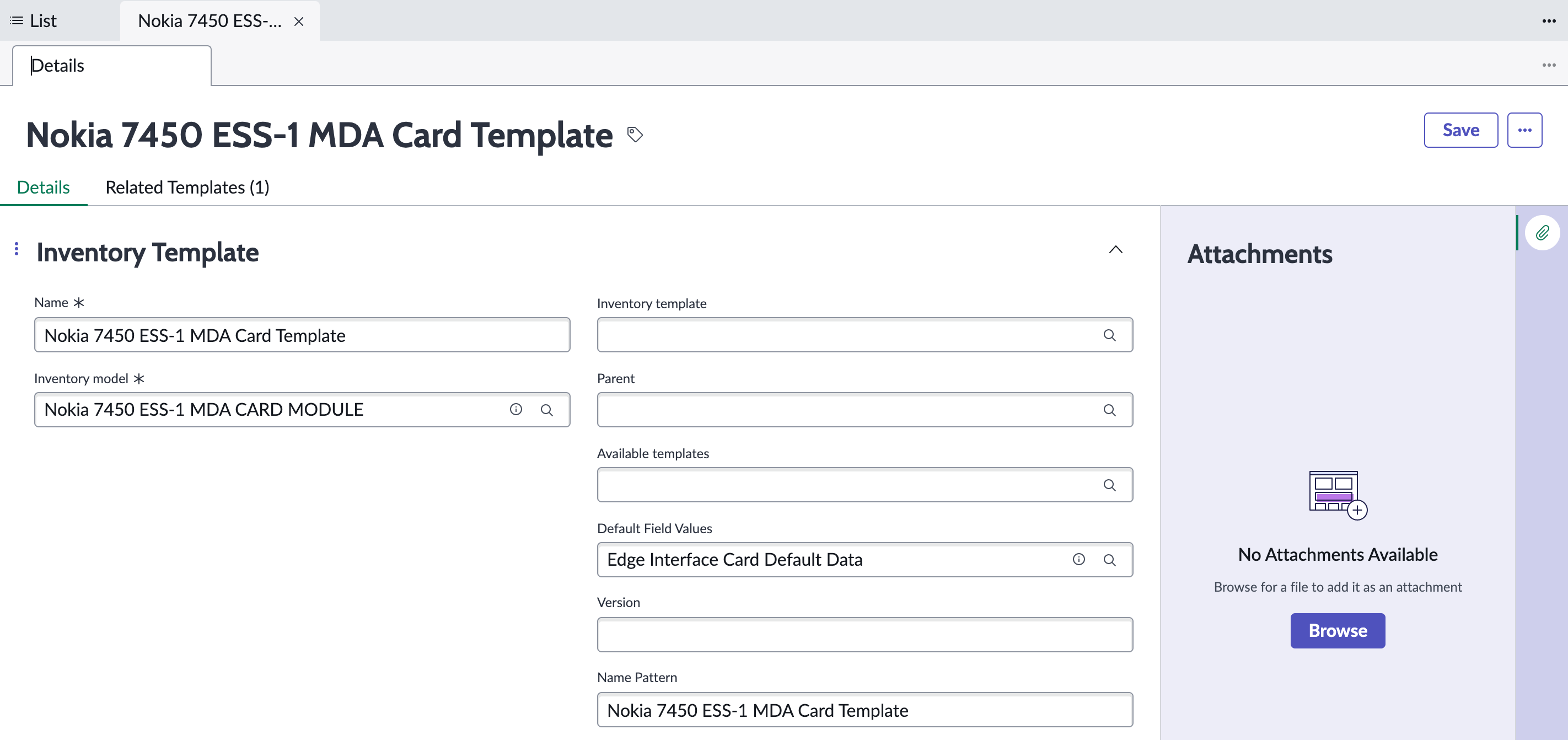Open the more actions button beside Save
Viewport: 1568px width, 740px height.
(1524, 130)
